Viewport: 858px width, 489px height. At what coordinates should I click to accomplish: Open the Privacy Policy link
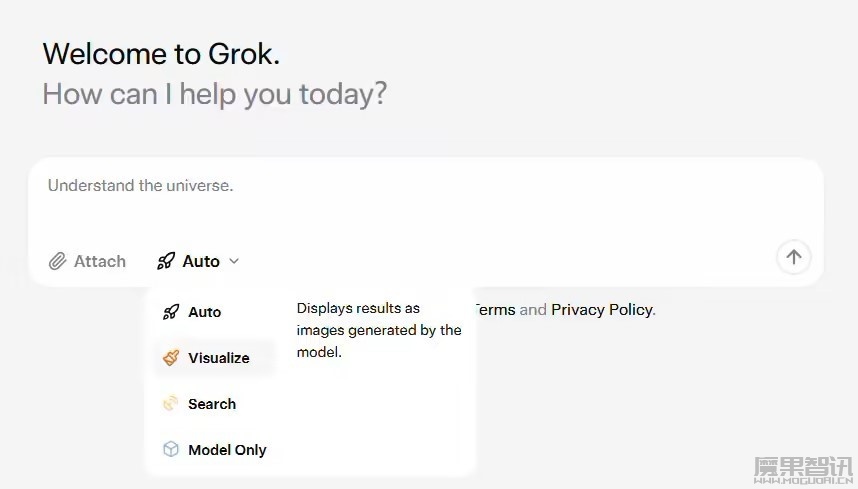[x=602, y=310]
